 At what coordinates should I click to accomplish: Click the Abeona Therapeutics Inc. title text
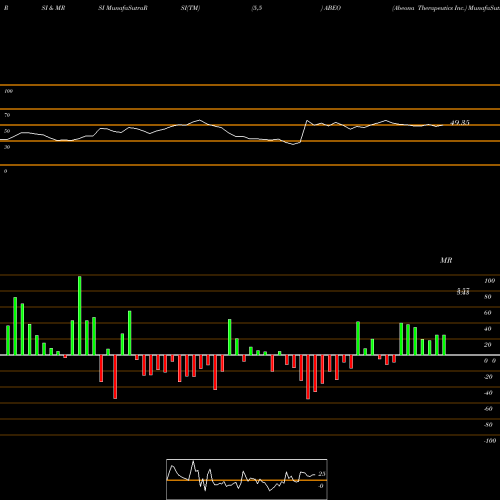pyautogui.click(x=429, y=8)
